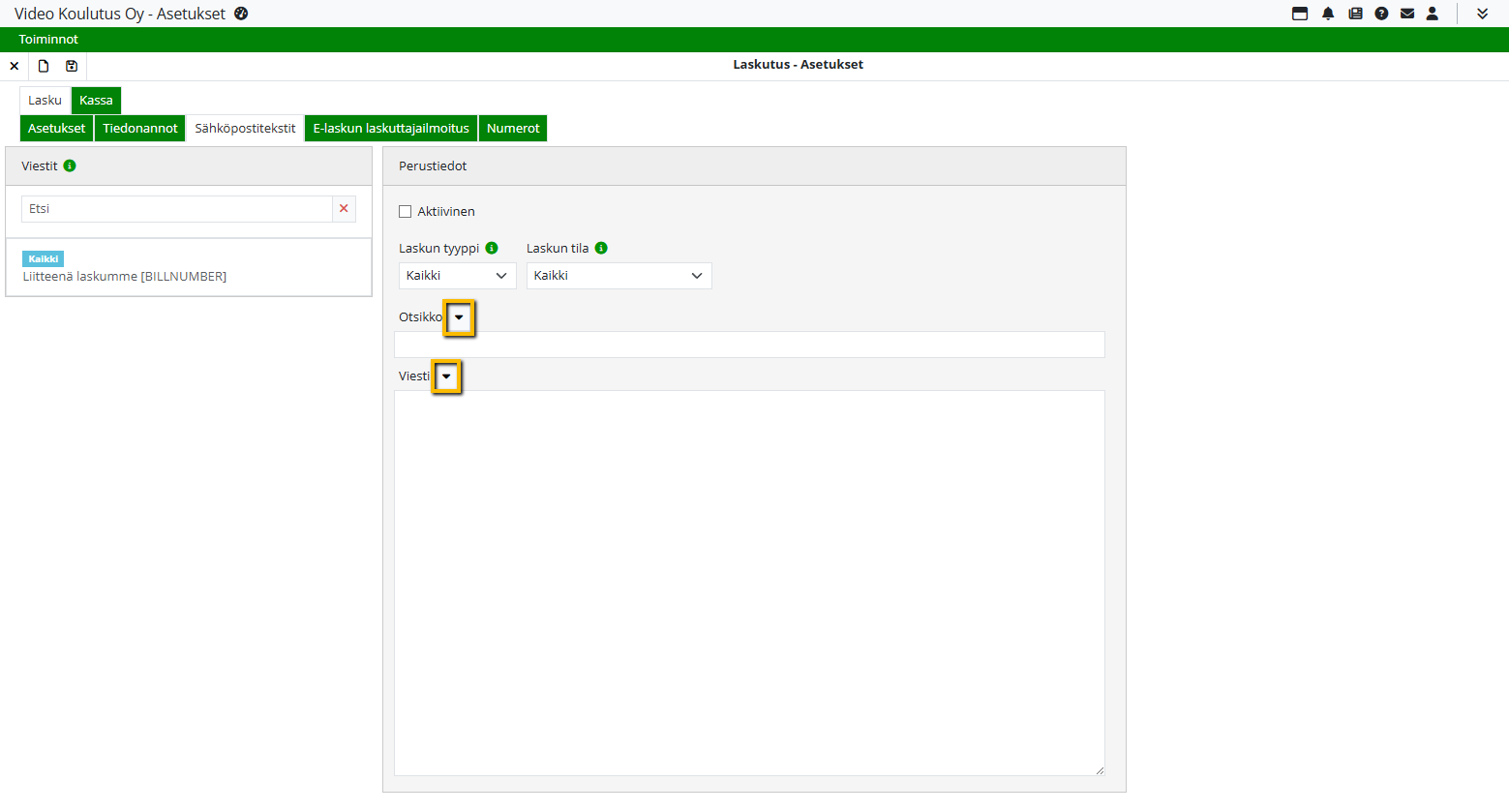The width and height of the screenshot is (1509, 812).
Task: Expand the Otsikko variable dropdown arrow
Action: click(459, 317)
